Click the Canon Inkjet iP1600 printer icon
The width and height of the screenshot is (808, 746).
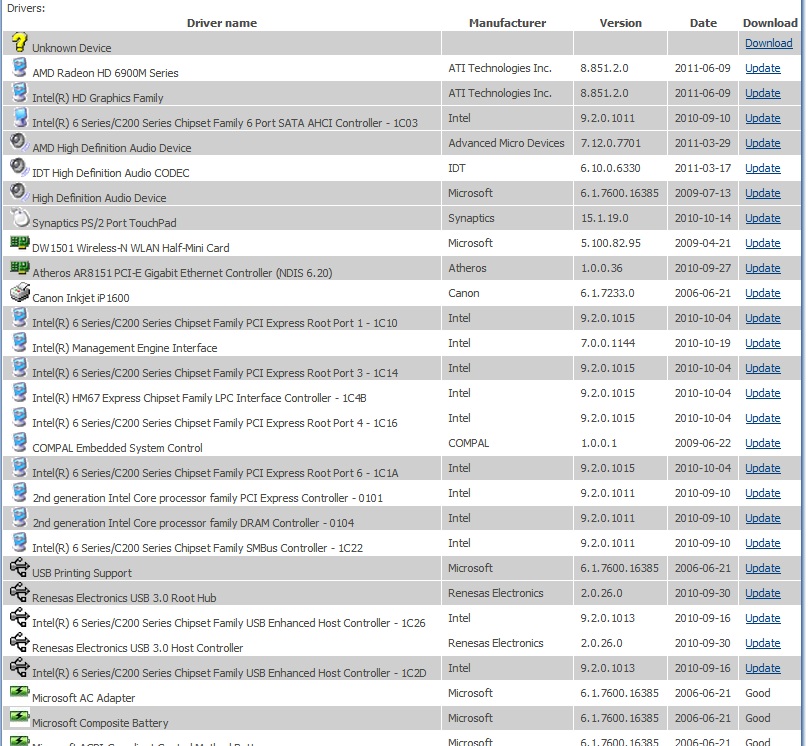20,293
